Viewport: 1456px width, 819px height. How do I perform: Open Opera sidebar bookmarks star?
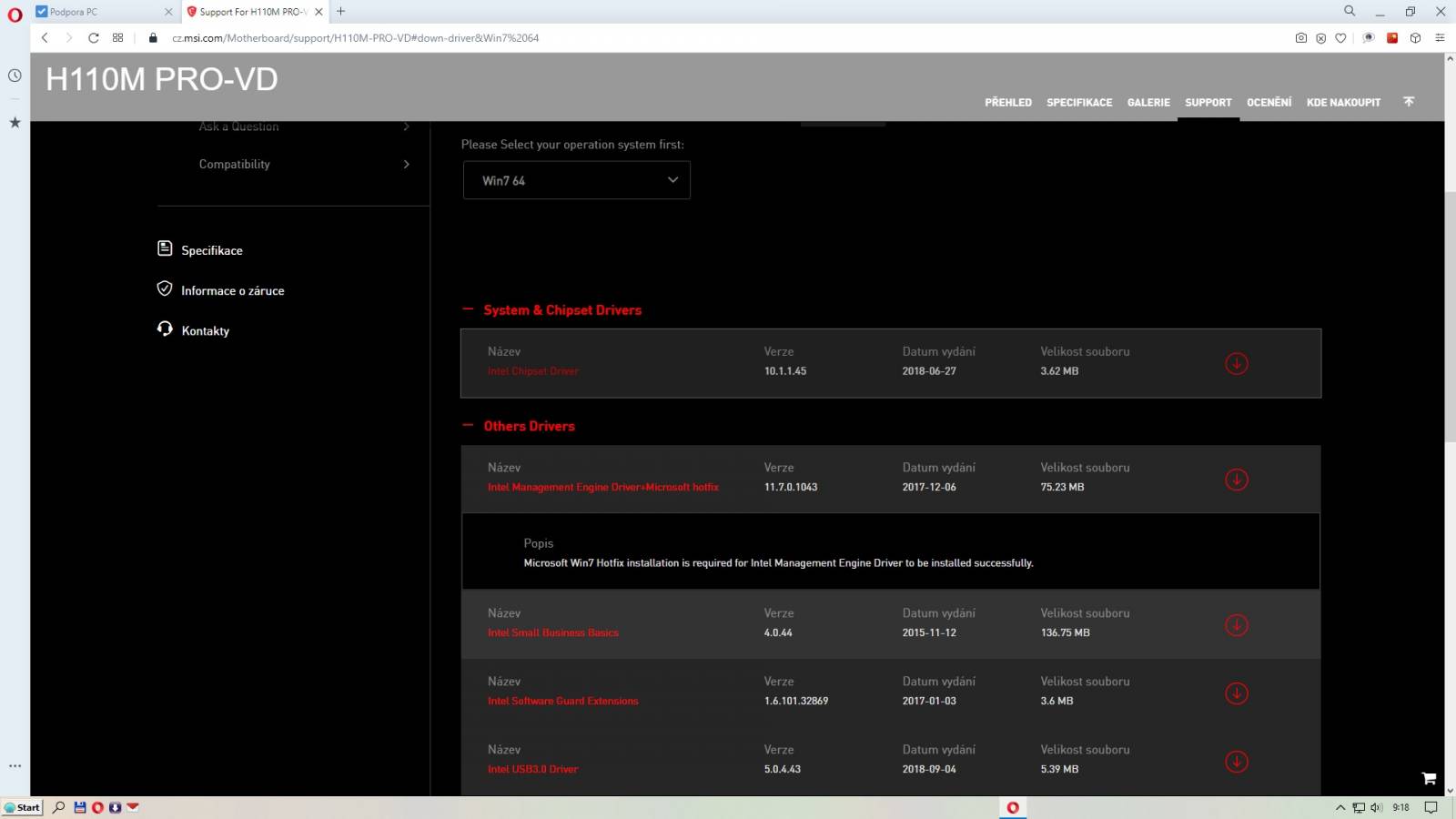(15, 122)
